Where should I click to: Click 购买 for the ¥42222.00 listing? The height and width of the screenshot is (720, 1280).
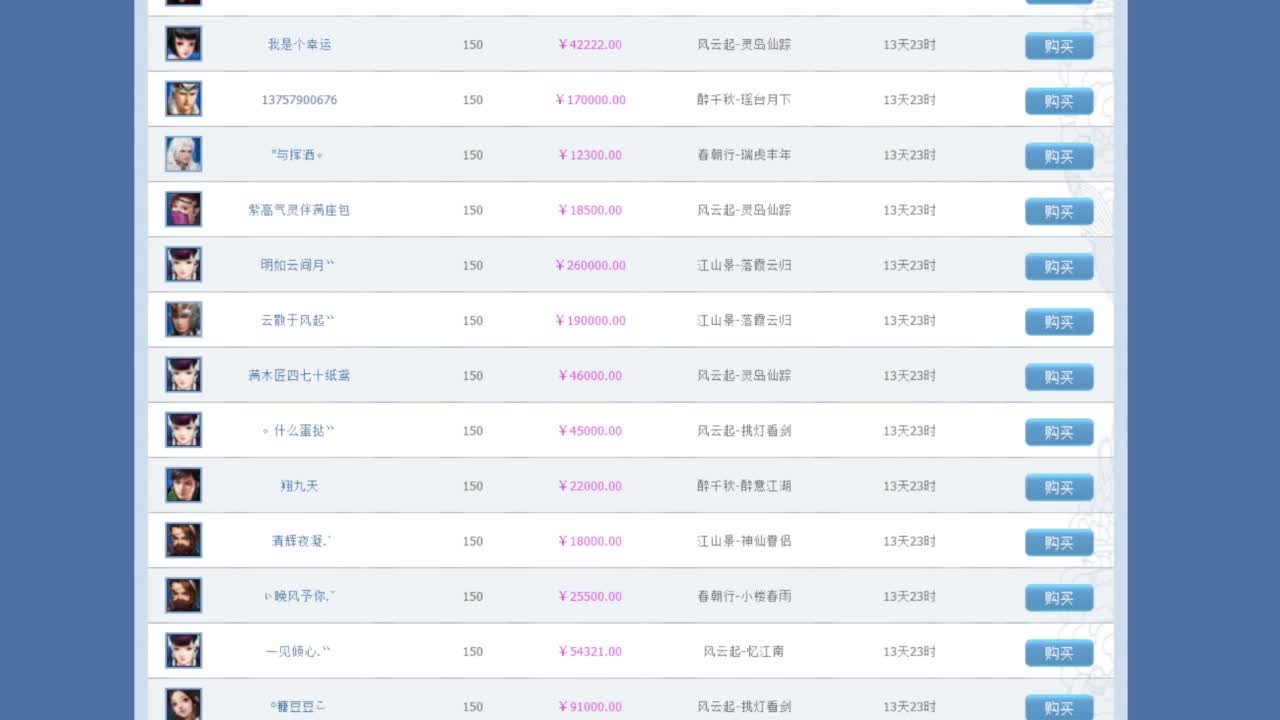point(1058,46)
